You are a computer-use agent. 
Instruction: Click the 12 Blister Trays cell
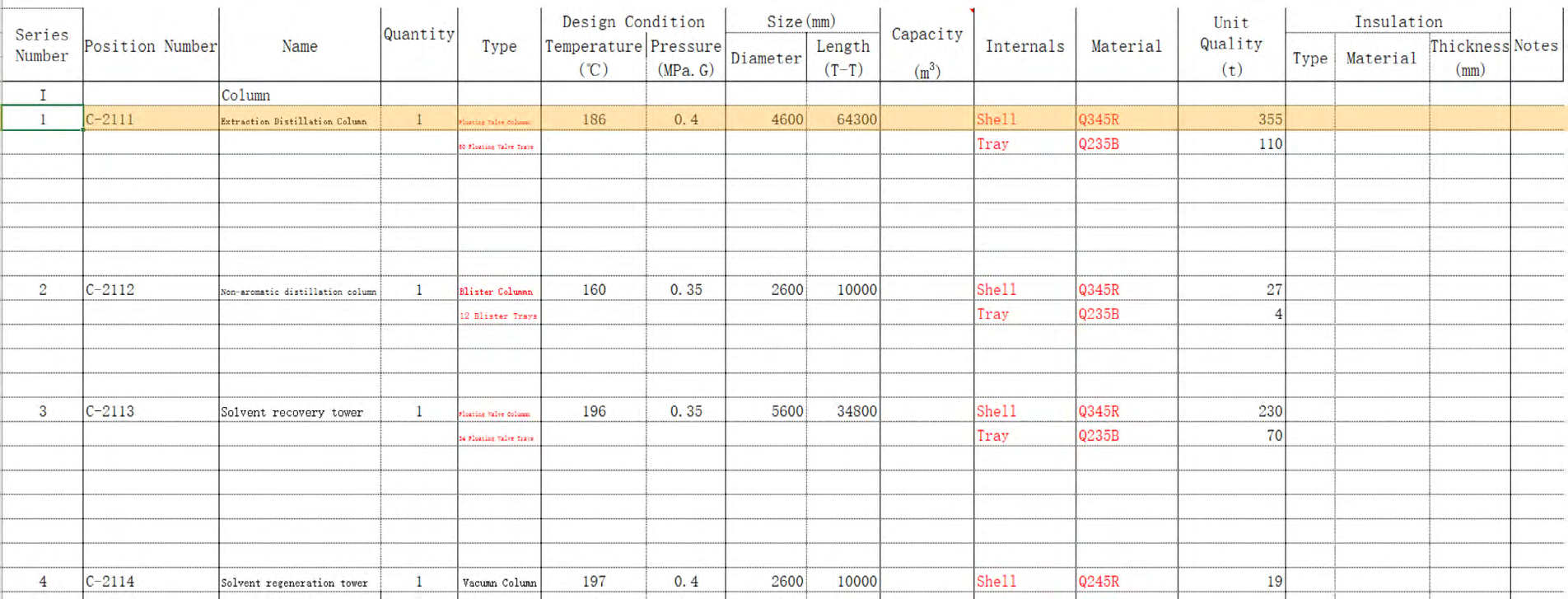(x=499, y=314)
